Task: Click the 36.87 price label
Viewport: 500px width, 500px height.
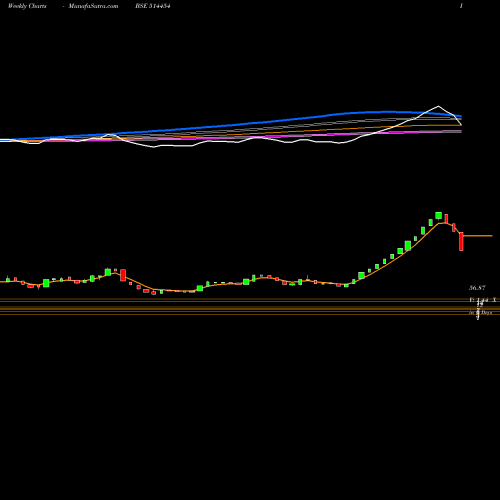Action: coord(477,288)
